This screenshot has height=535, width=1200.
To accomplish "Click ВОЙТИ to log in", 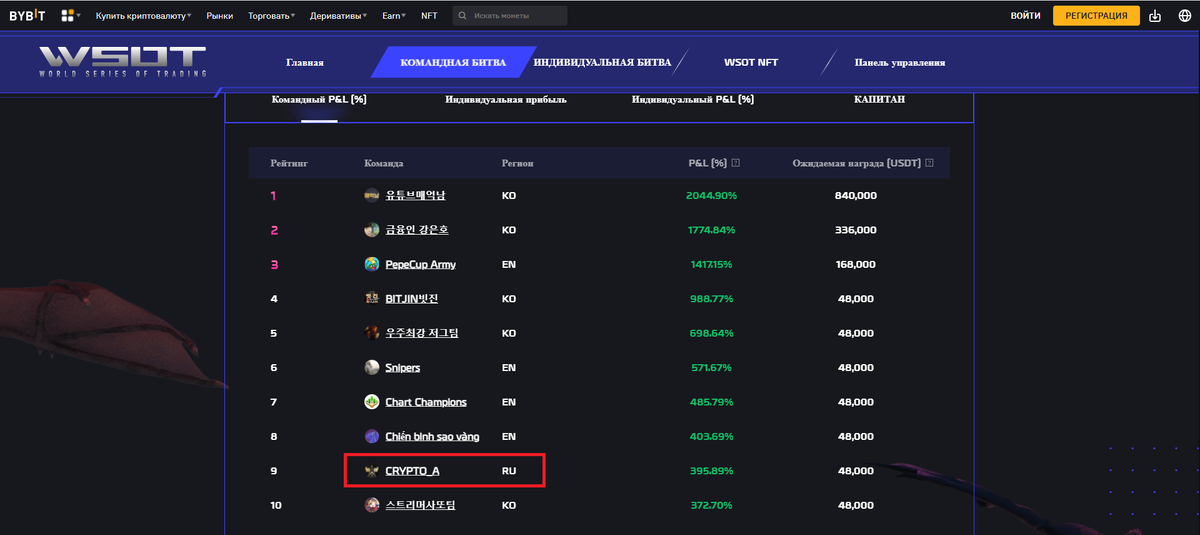I will click(1025, 16).
